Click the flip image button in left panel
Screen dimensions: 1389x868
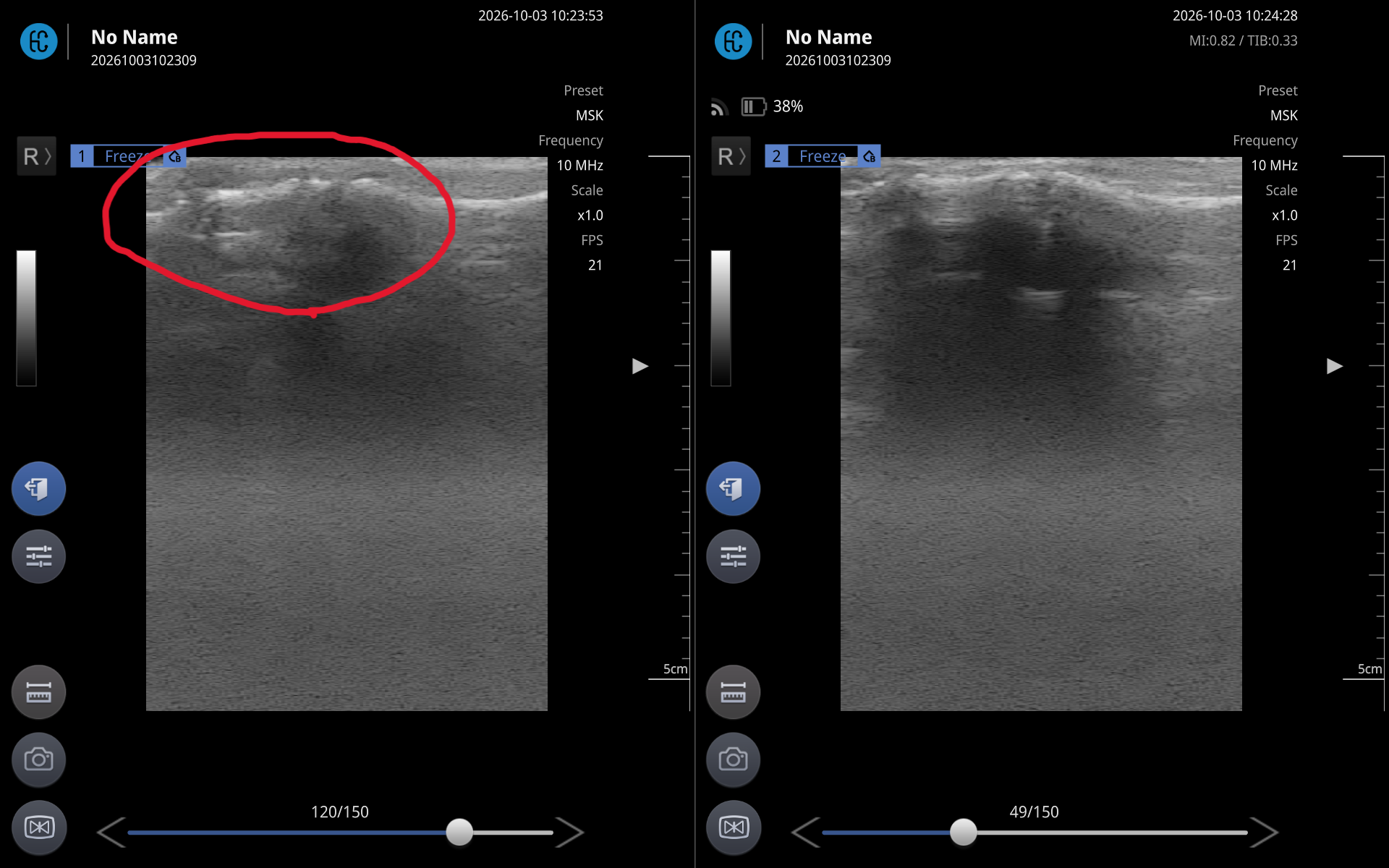point(38,827)
